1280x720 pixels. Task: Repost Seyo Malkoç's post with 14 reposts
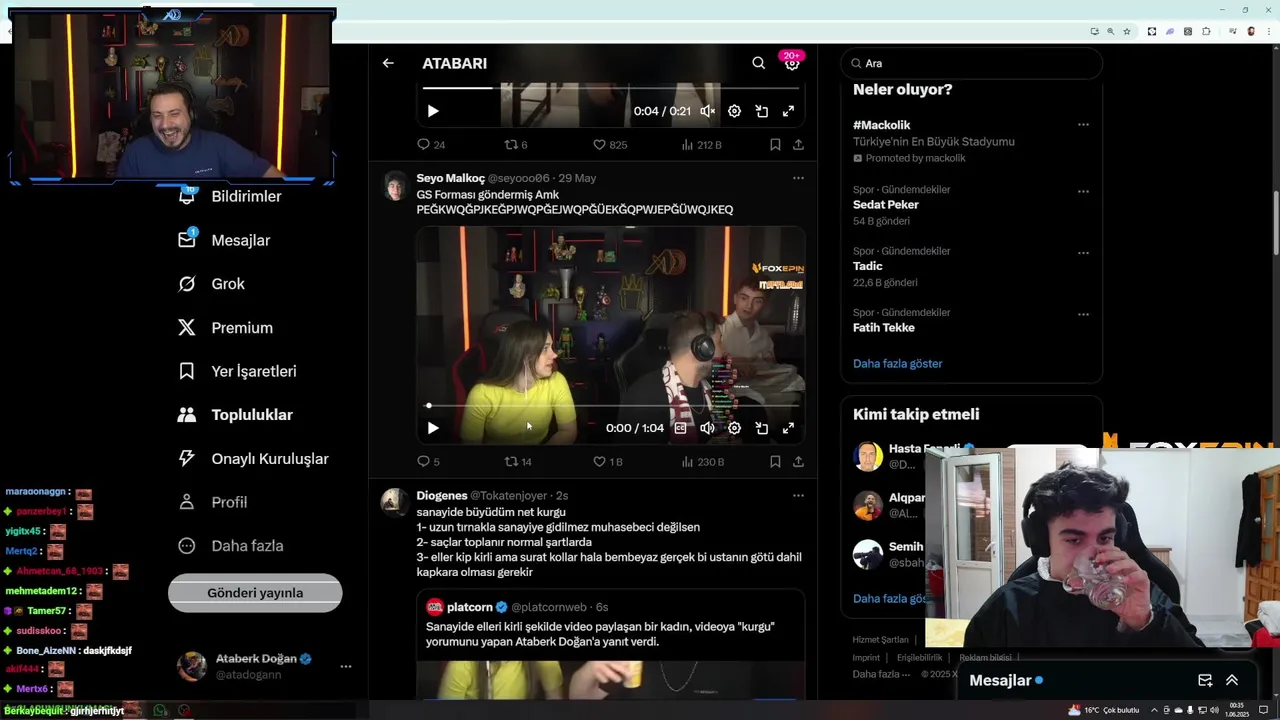pyautogui.click(x=518, y=462)
